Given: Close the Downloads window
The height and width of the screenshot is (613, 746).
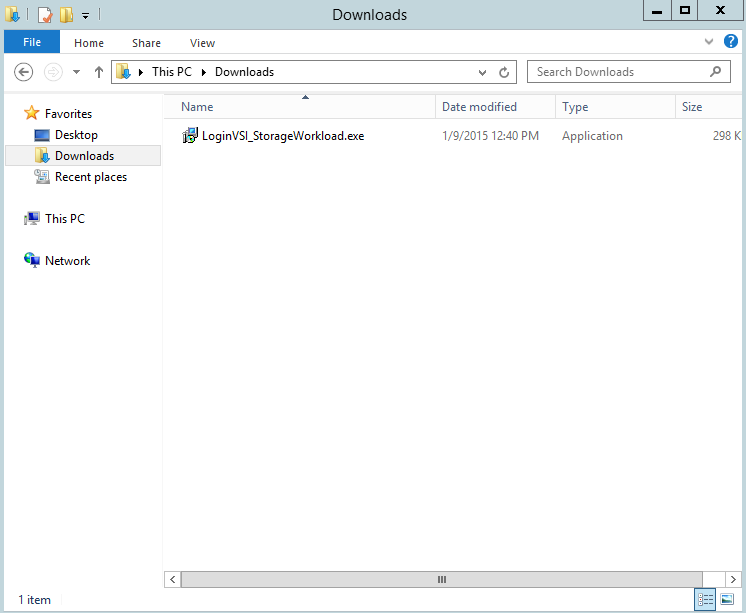Looking at the screenshot, I should tap(720, 10).
